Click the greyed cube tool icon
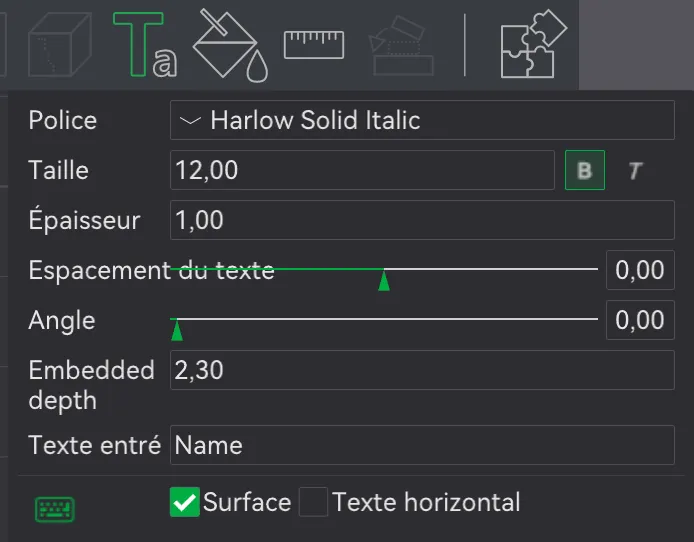The image size is (694, 542). [x=59, y=44]
